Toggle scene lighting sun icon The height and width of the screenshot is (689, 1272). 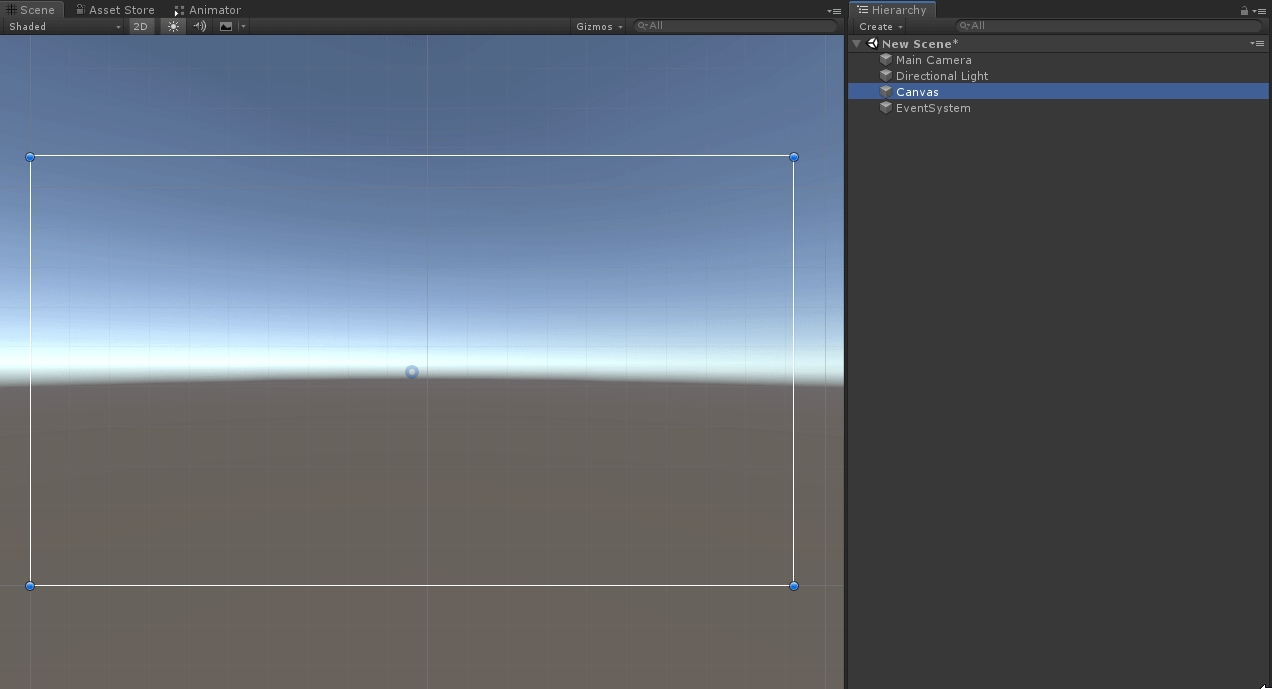pos(174,26)
